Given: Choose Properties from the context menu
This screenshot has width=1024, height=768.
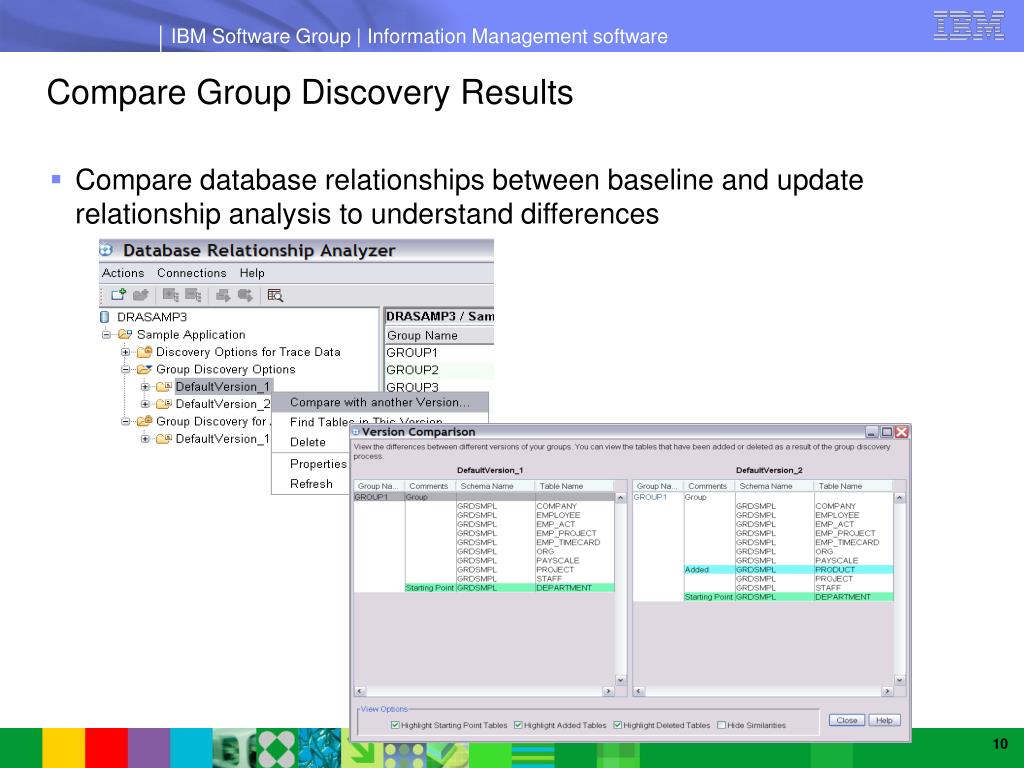Looking at the screenshot, I should [318, 464].
